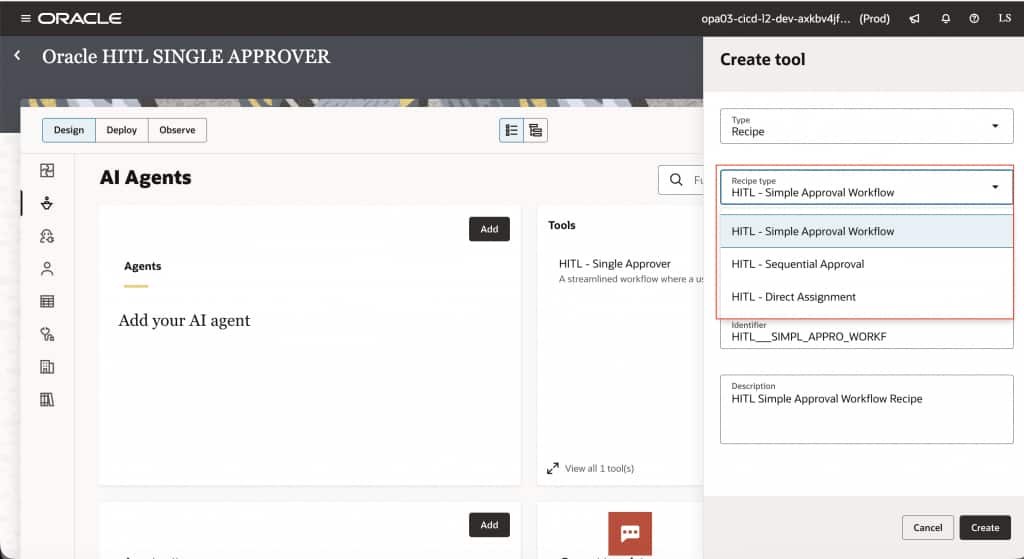1024x559 pixels.
Task: Click the 'Oracle HITL SINGLE APPROVER' title
Action: pos(186,57)
